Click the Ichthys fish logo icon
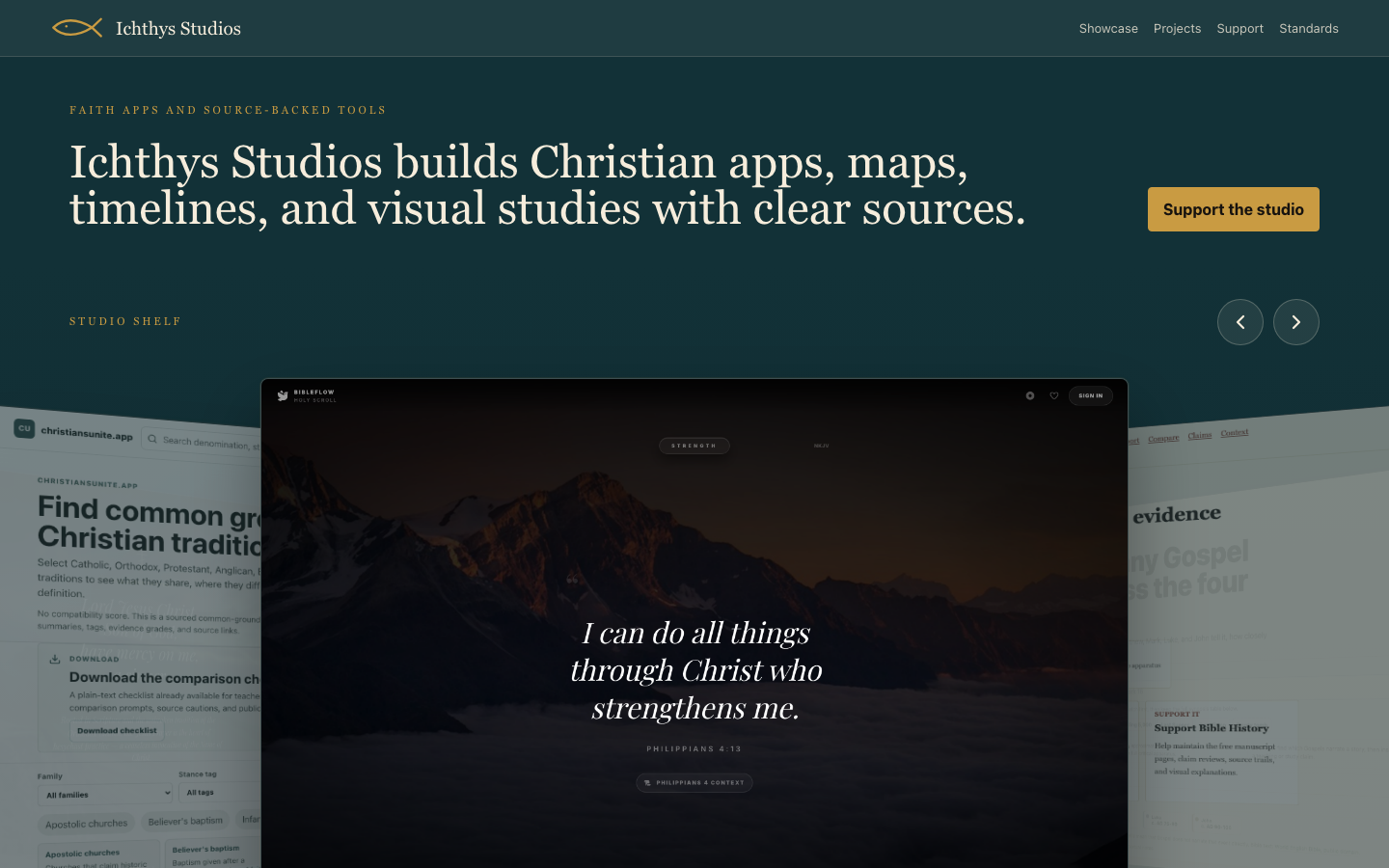 (x=77, y=28)
